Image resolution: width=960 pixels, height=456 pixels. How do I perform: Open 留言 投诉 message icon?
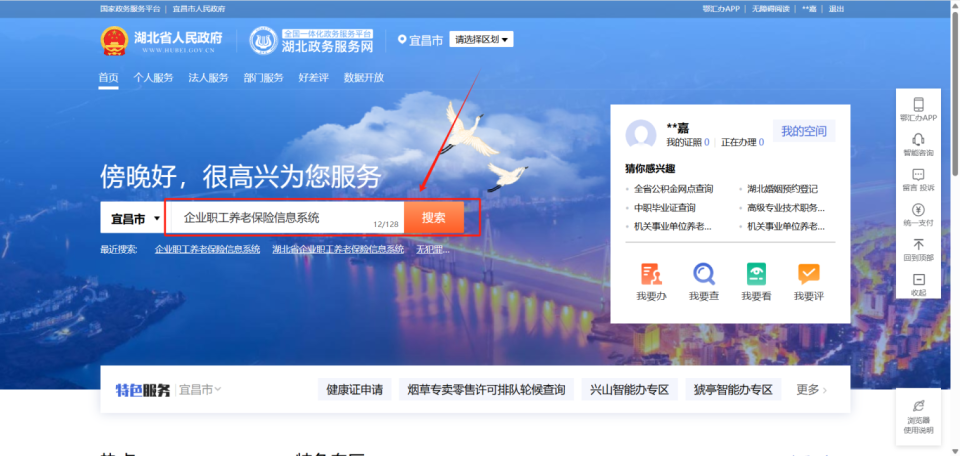pyautogui.click(x=918, y=174)
